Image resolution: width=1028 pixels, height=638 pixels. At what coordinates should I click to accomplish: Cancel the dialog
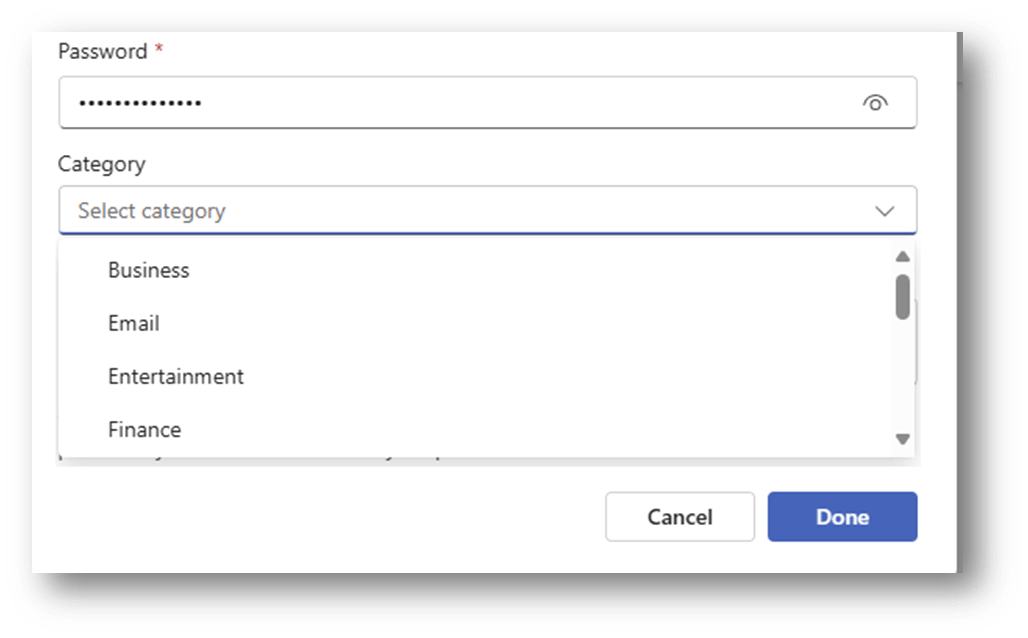click(680, 517)
